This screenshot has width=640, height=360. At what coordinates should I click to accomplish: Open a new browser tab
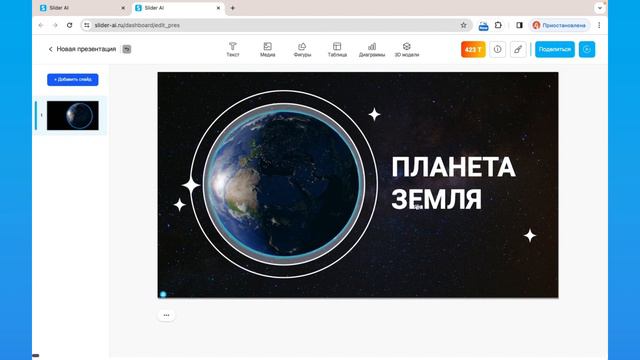233,8
